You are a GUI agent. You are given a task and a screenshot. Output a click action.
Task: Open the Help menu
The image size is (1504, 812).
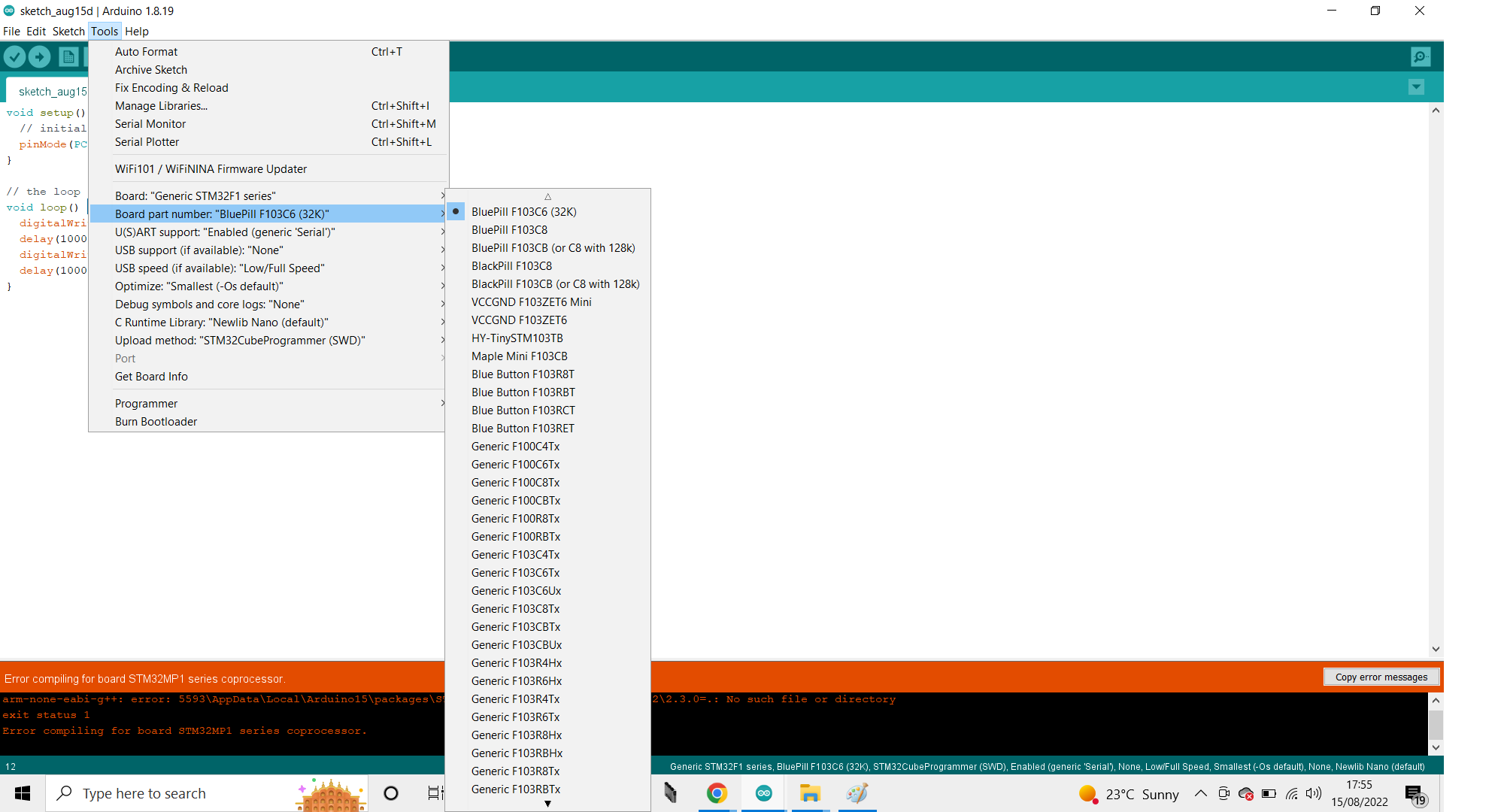click(x=137, y=32)
